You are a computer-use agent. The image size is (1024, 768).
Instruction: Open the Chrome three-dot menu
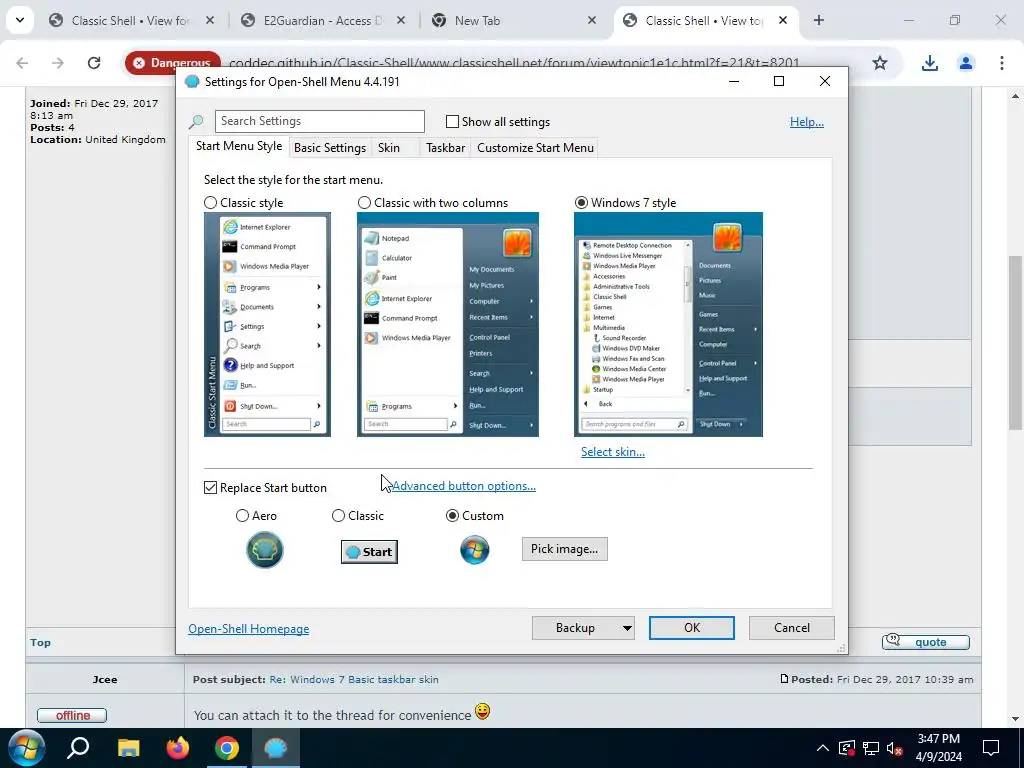1002,63
